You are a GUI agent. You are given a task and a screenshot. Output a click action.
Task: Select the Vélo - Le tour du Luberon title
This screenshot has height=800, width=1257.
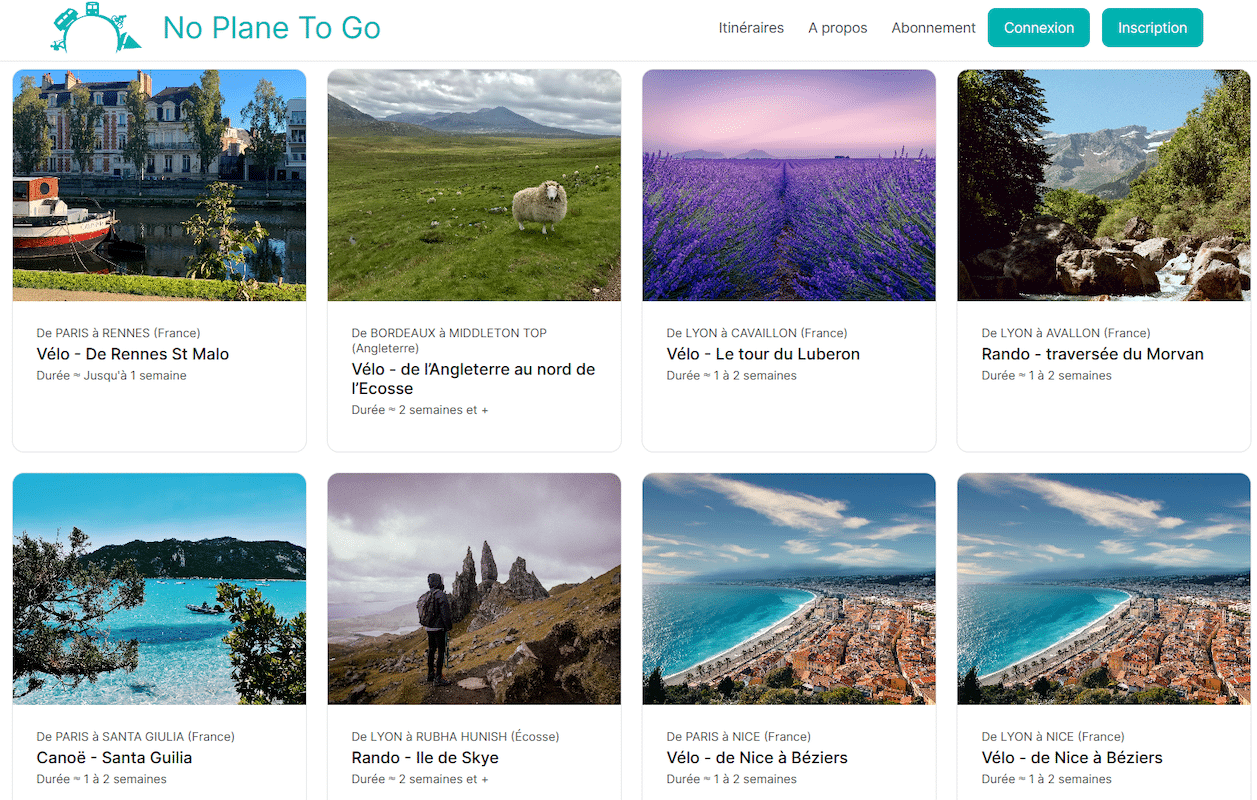coord(763,354)
